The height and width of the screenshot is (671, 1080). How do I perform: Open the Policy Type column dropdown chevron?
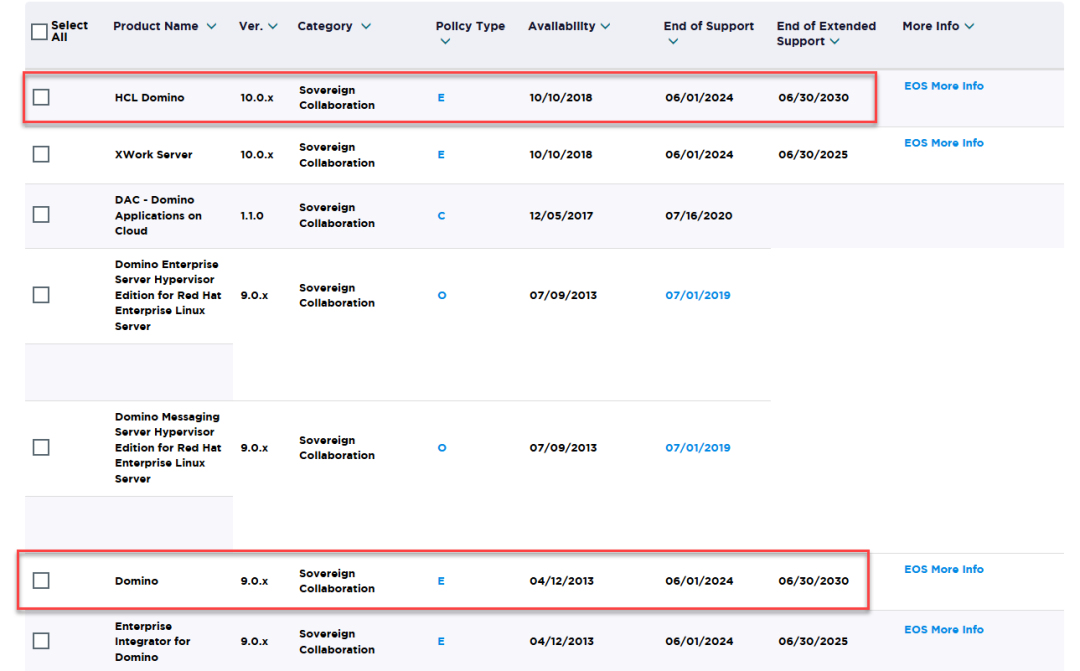coord(445,41)
